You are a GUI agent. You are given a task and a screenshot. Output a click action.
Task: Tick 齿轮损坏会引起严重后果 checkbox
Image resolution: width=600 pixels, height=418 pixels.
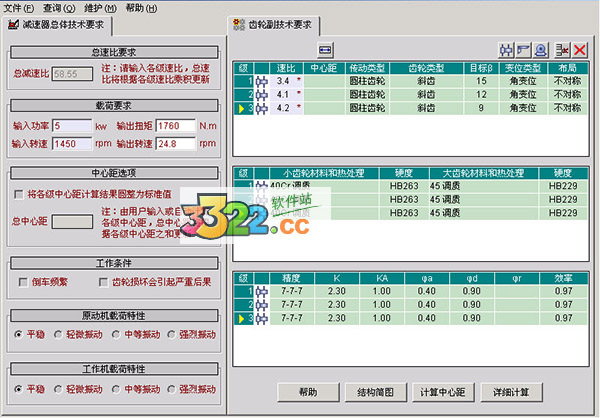(103, 282)
